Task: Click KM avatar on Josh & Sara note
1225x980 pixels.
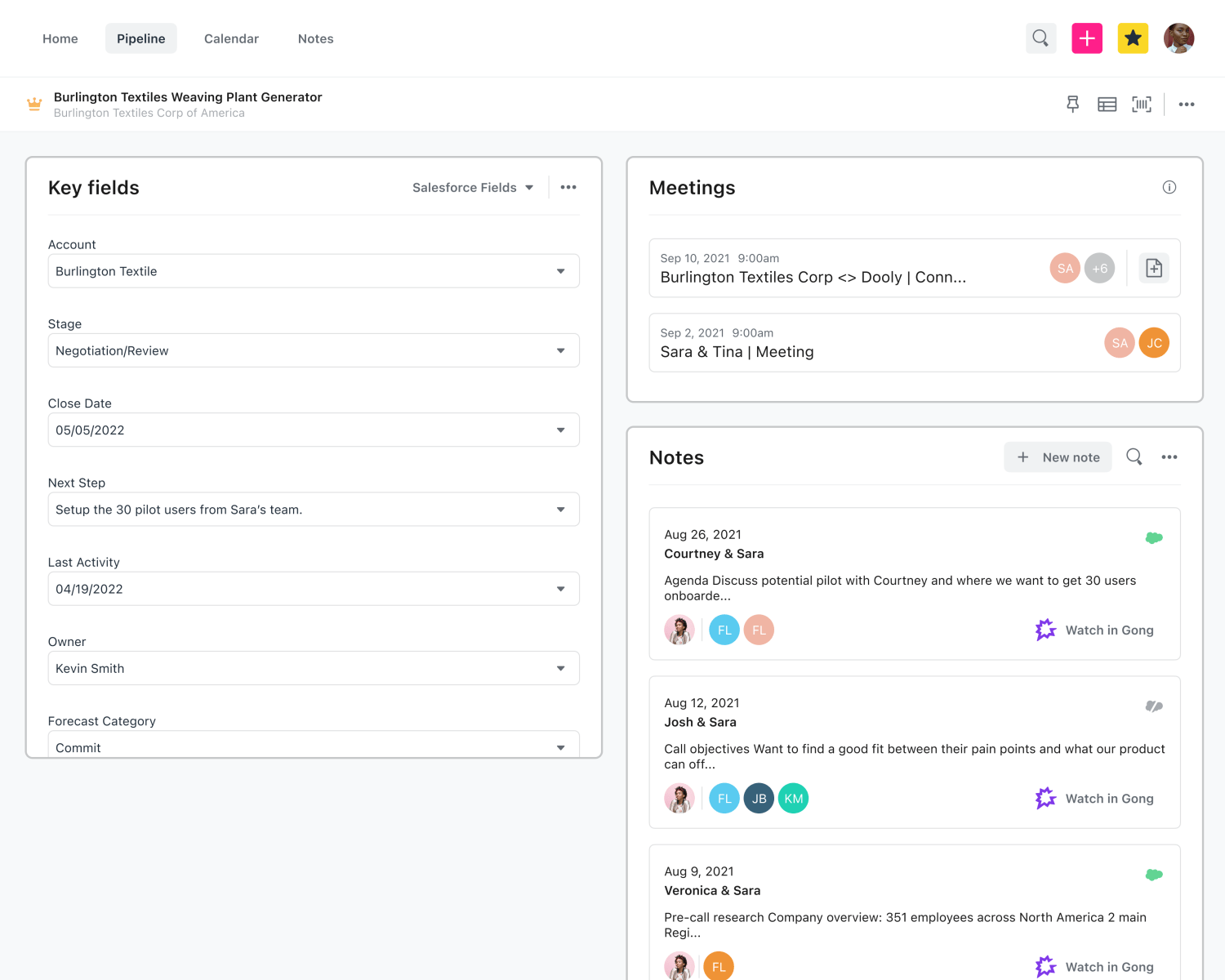Action: point(793,799)
